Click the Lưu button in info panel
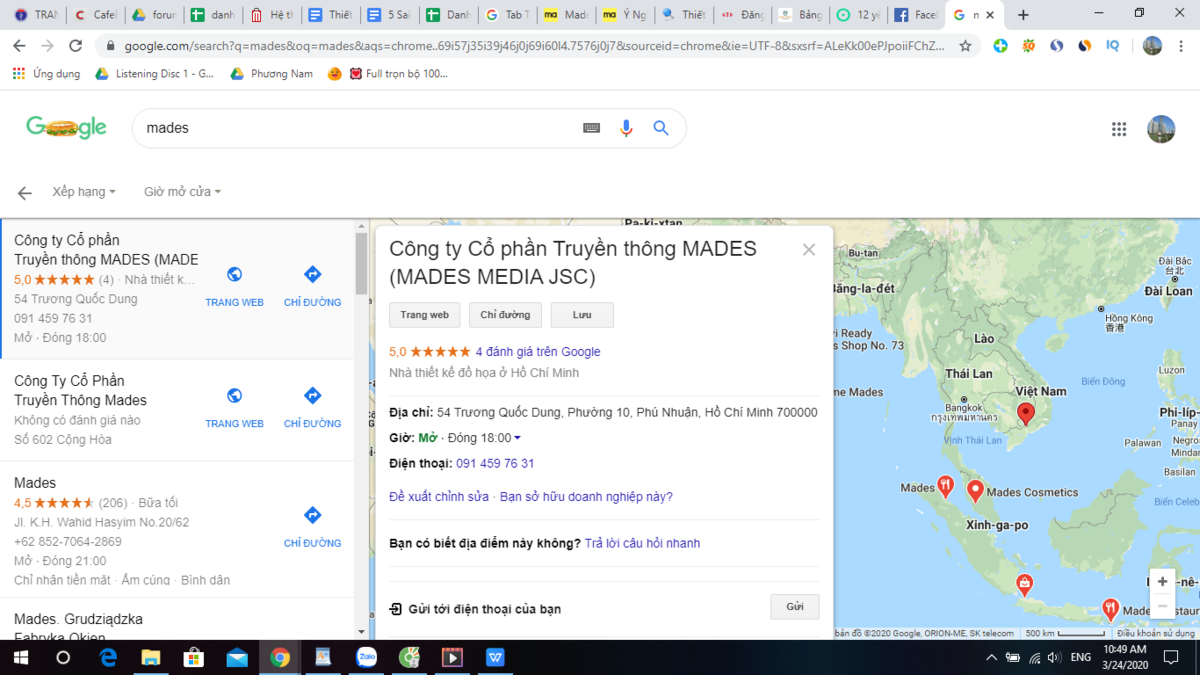The width and height of the screenshot is (1200, 675). [x=582, y=315]
